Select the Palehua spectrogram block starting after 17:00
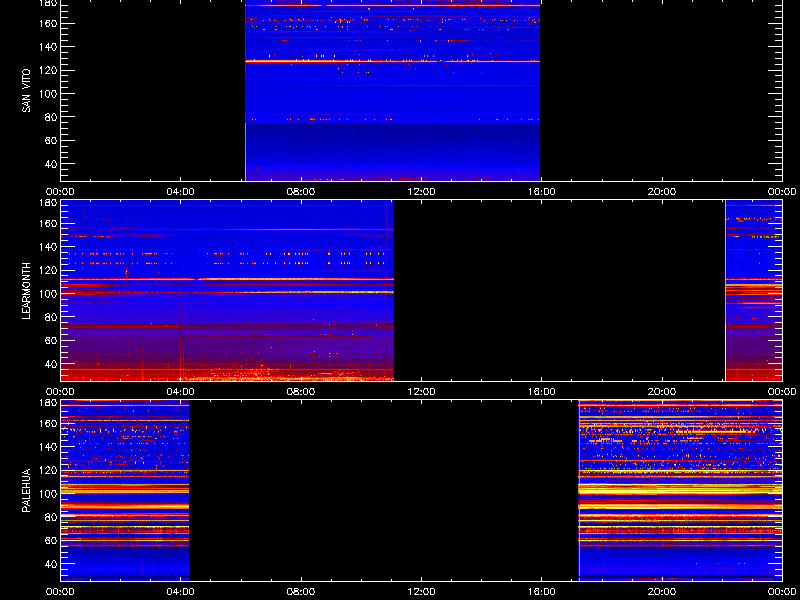This screenshot has height=600, width=800. pyautogui.click(x=681, y=490)
